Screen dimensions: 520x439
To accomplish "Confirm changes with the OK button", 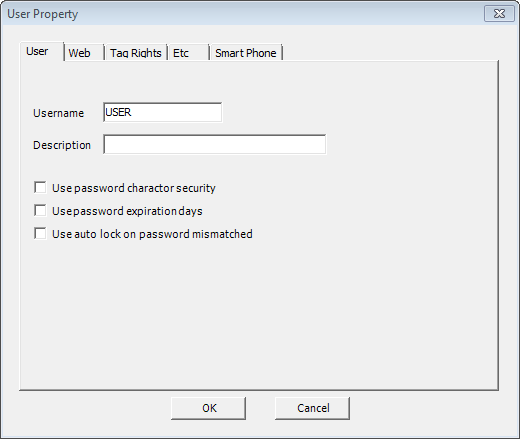I will pyautogui.click(x=208, y=408).
